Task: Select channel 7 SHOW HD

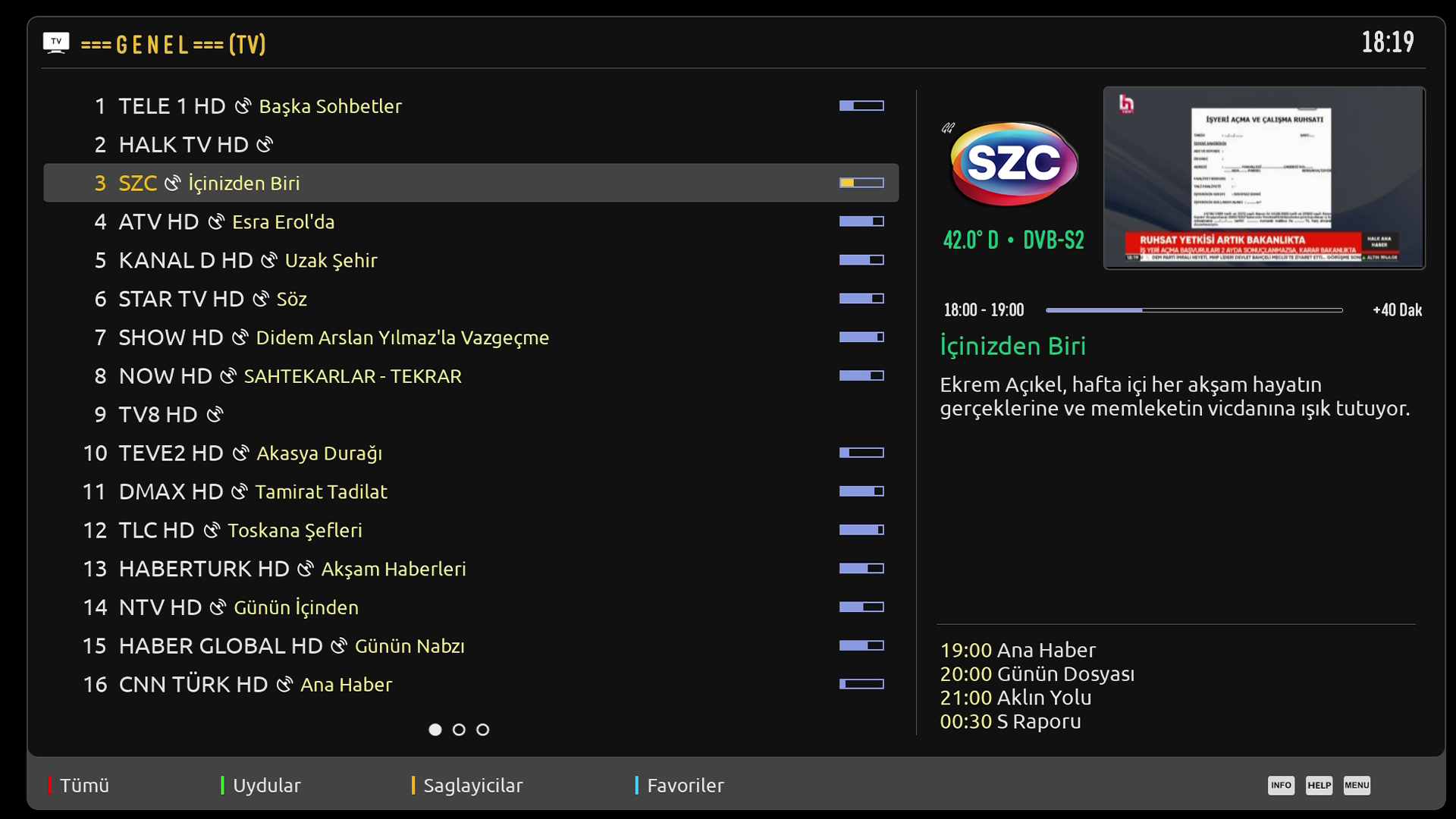Action: pyautogui.click(x=471, y=337)
